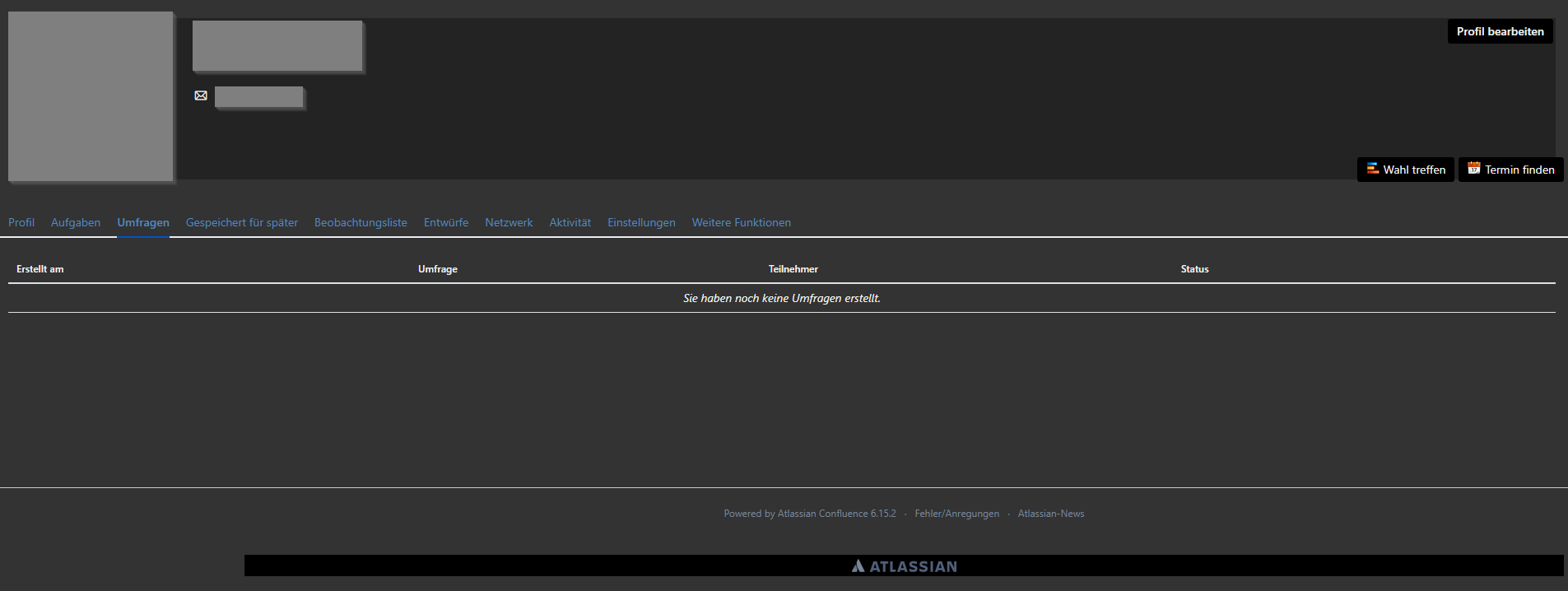
Task: View the Aktivität tab
Action: pyautogui.click(x=570, y=222)
